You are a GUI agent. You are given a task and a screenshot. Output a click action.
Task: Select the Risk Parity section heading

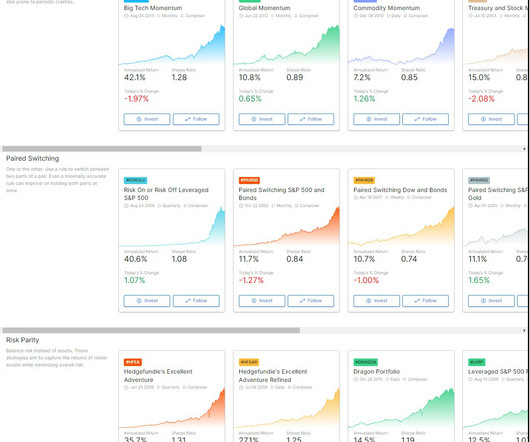[x=23, y=340]
